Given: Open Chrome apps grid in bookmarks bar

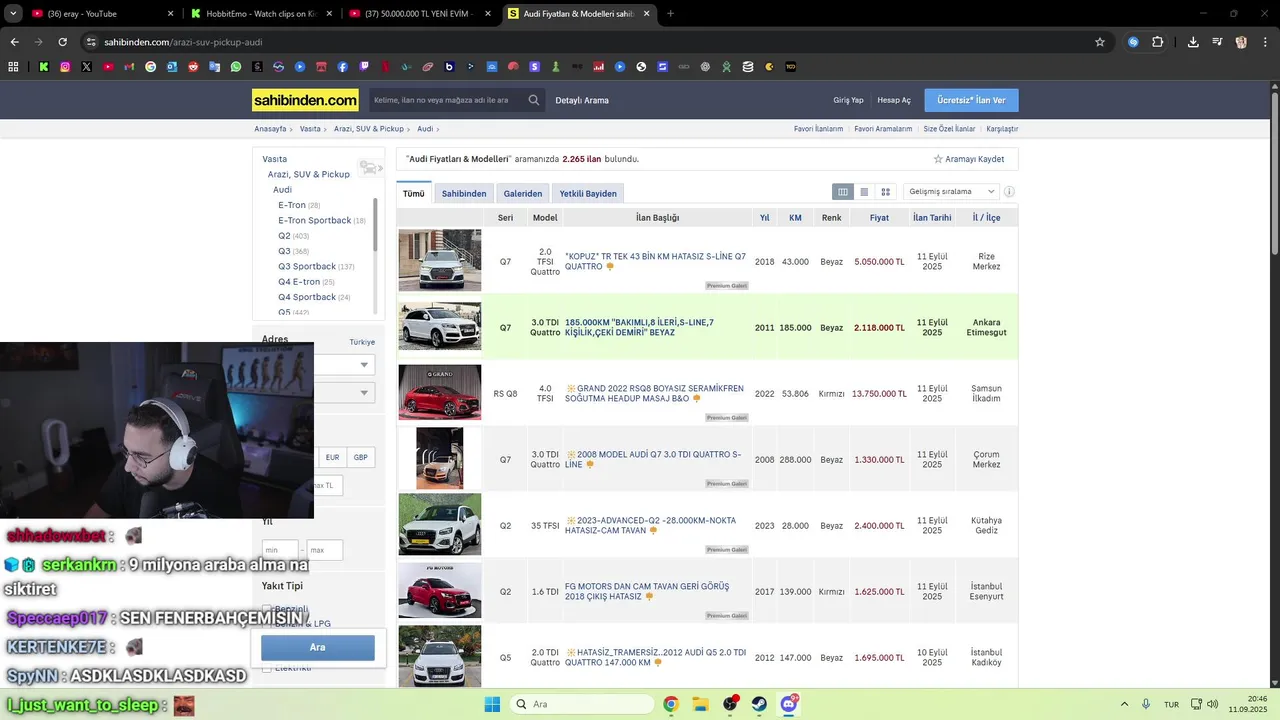Looking at the screenshot, I should click(x=14, y=67).
